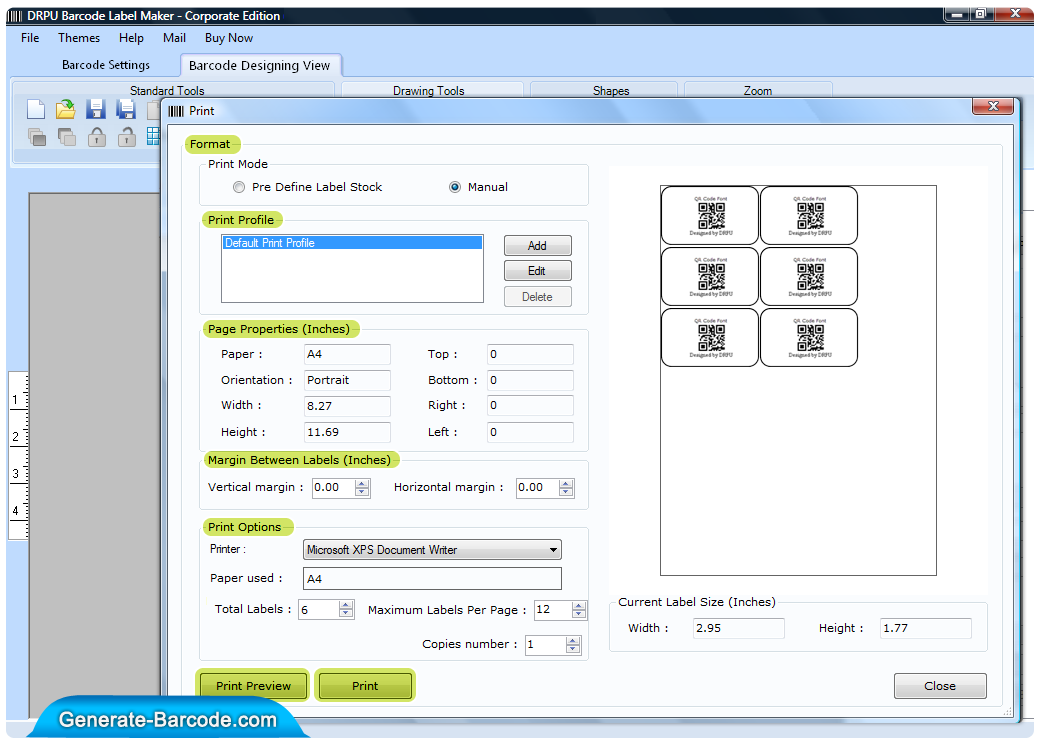Click the bottom-right QR label in preview
The width and height of the screenshot is (1045, 744).
click(x=809, y=337)
